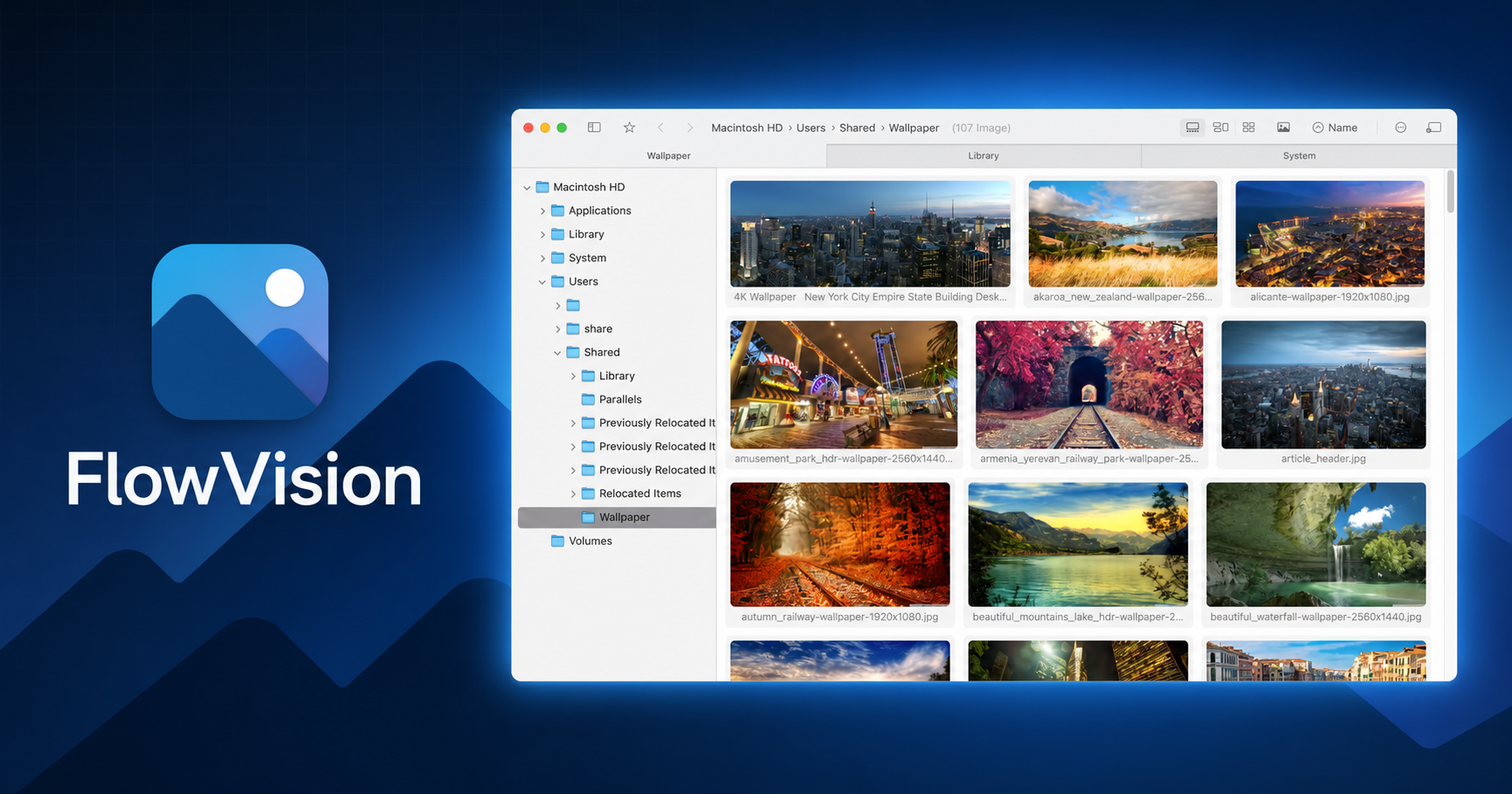Screen dimensions: 1512x794
Task: Open the armenia_yerevan_railway_park thumbnail
Action: [x=1089, y=384]
